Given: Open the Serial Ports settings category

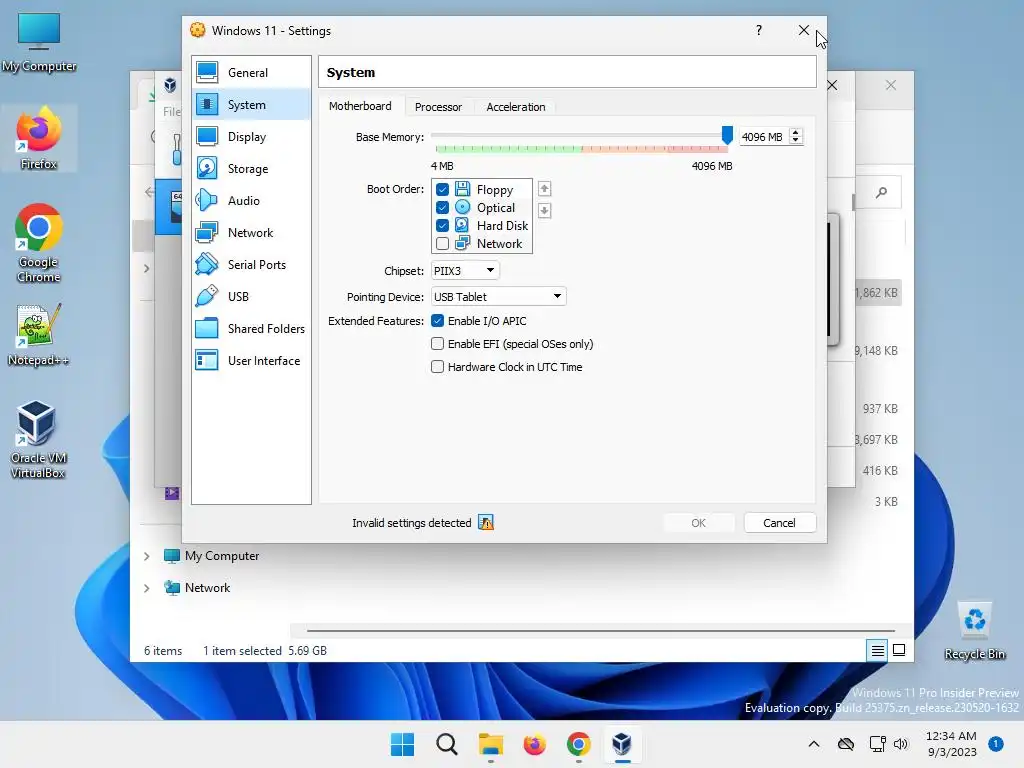Looking at the screenshot, I should click(x=251, y=264).
